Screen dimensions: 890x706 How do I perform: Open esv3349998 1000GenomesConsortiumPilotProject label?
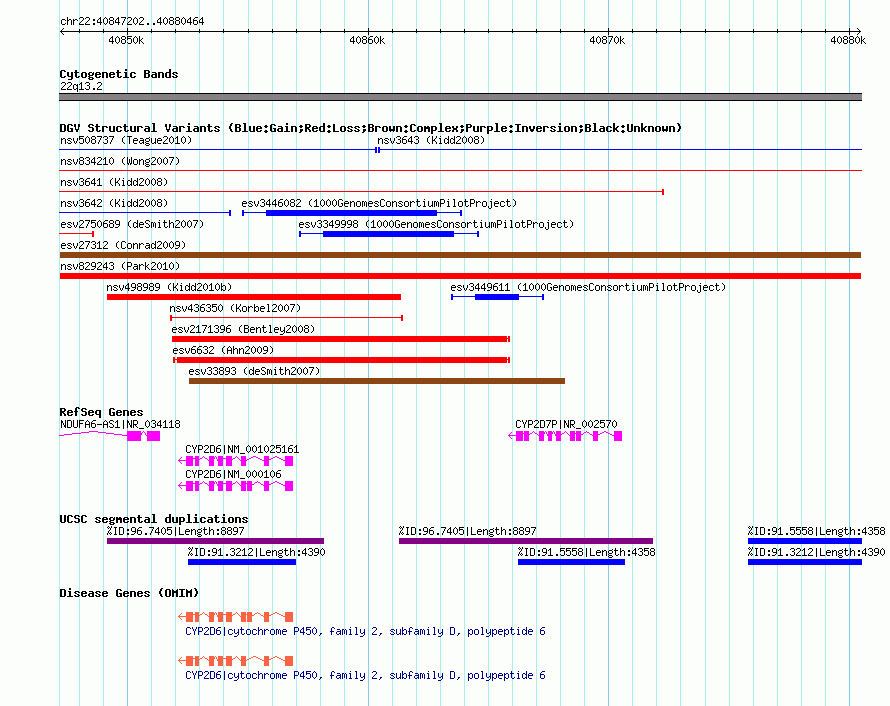pyautogui.click(x=436, y=224)
